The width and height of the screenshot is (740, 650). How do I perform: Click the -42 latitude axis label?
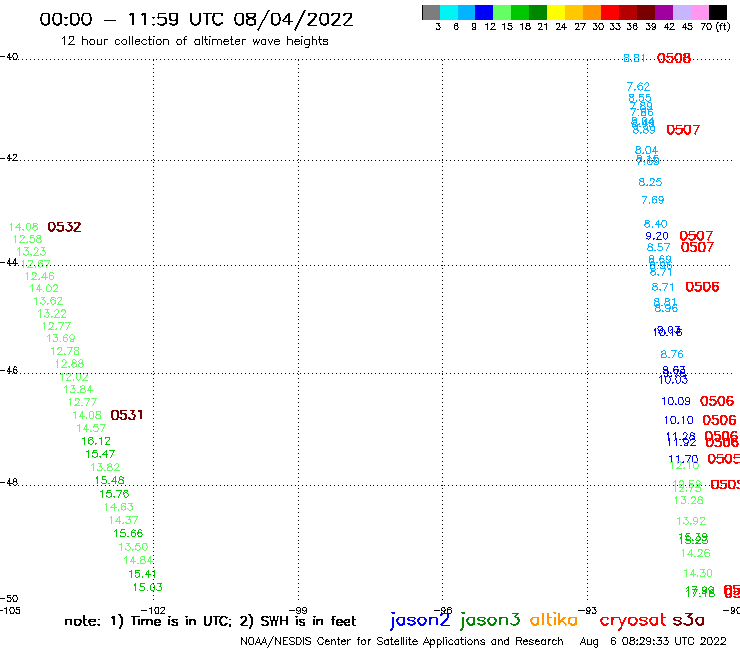point(9,157)
